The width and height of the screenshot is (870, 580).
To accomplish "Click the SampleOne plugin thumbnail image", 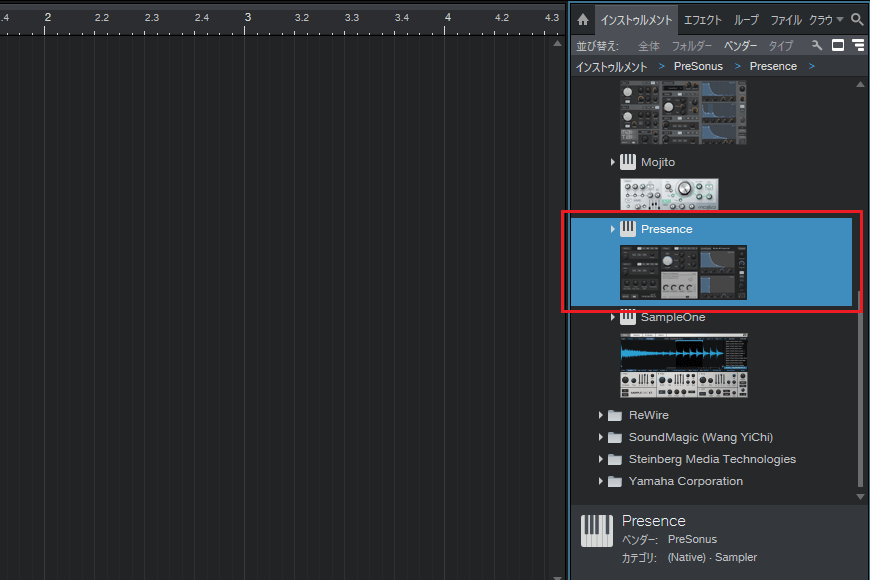I will point(683,365).
